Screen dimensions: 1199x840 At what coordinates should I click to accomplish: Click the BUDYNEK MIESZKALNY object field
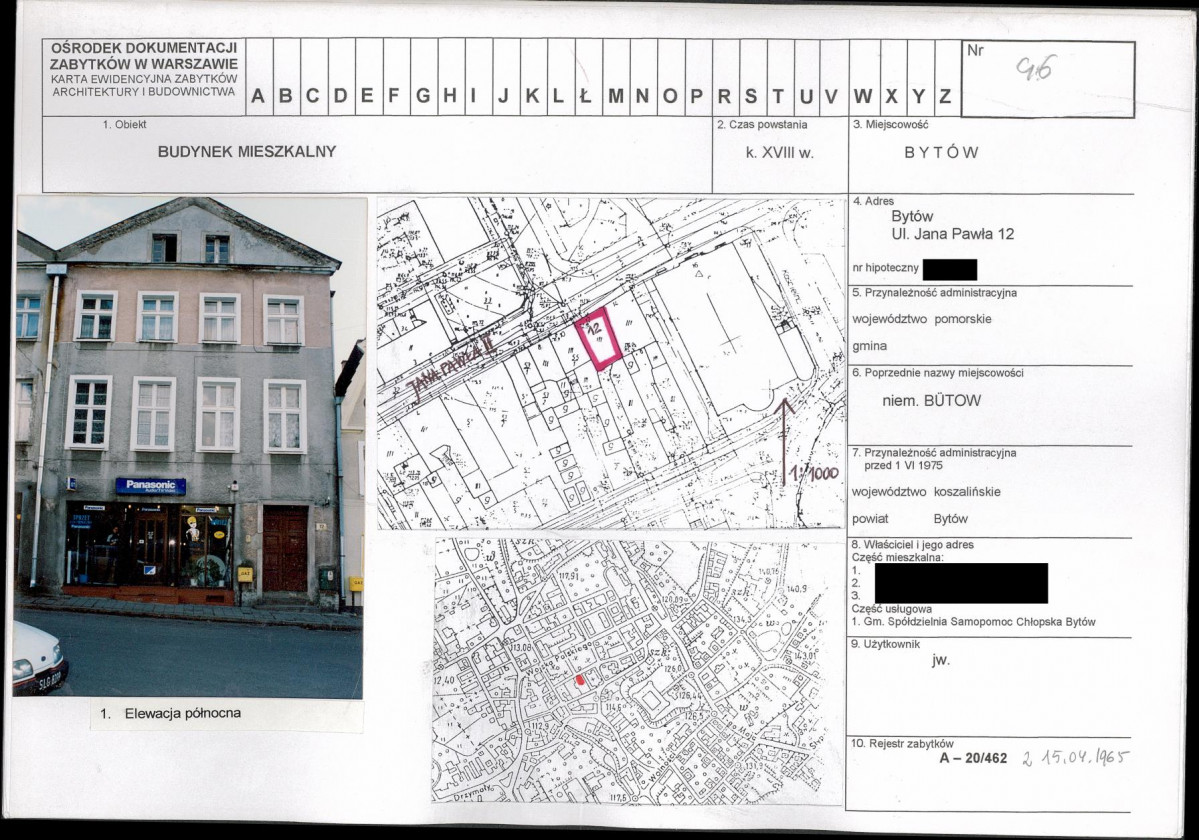[247, 151]
